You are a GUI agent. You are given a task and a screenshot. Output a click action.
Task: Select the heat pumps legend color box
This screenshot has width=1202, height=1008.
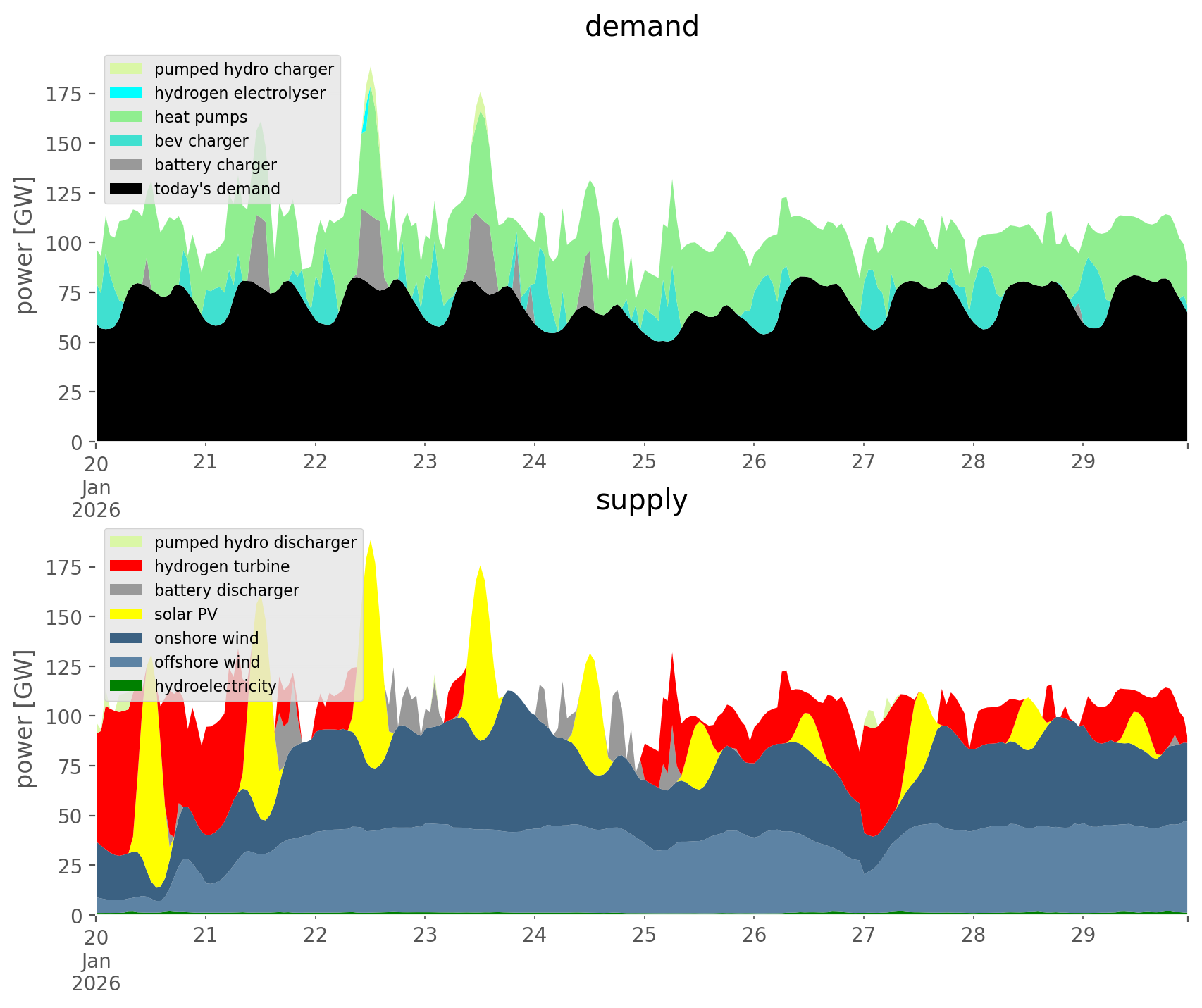coord(126,117)
